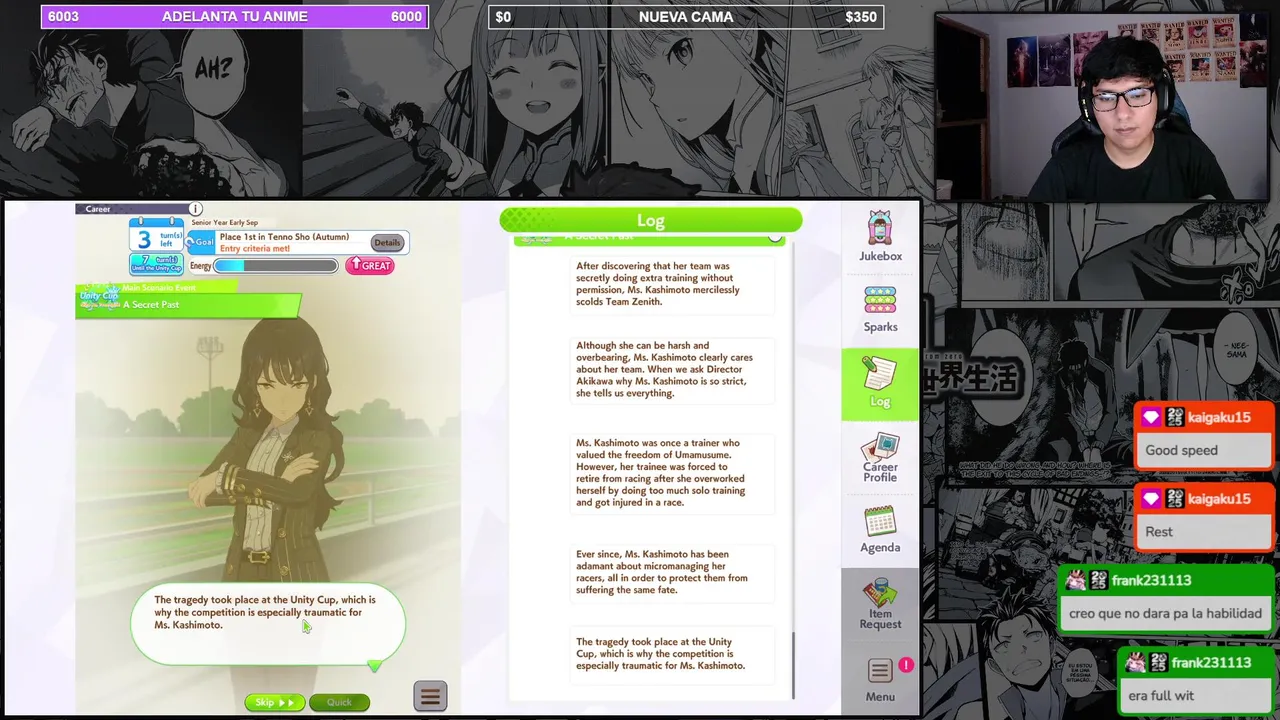Click kaigaku15's badge on Good speed message
Screen dimensions: 1280x720
click(1151, 417)
